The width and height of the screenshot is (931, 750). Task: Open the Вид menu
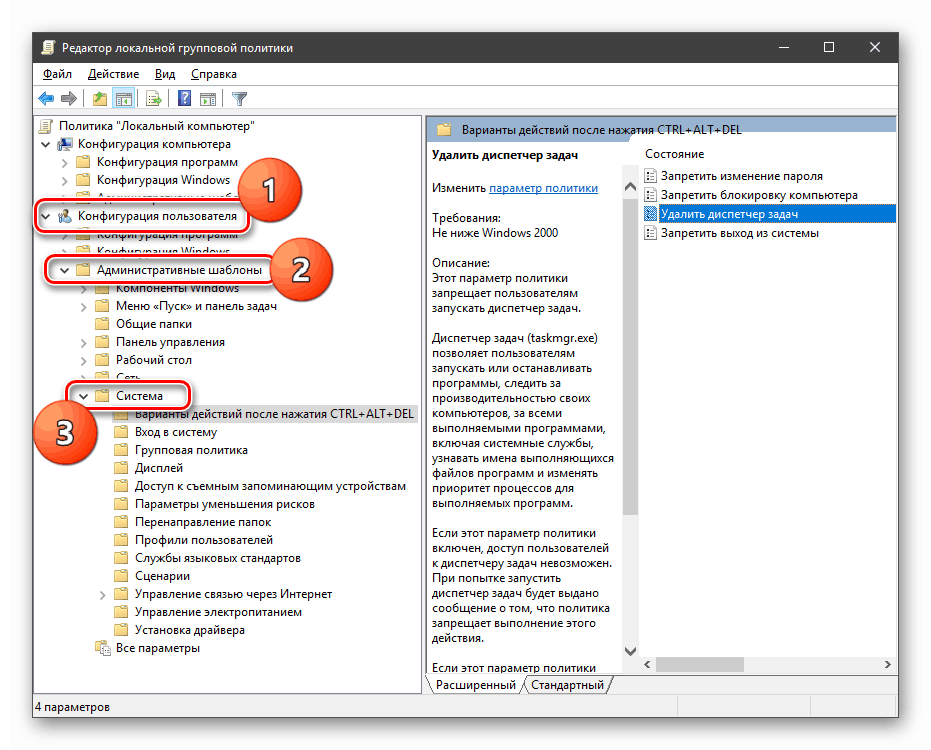(165, 74)
